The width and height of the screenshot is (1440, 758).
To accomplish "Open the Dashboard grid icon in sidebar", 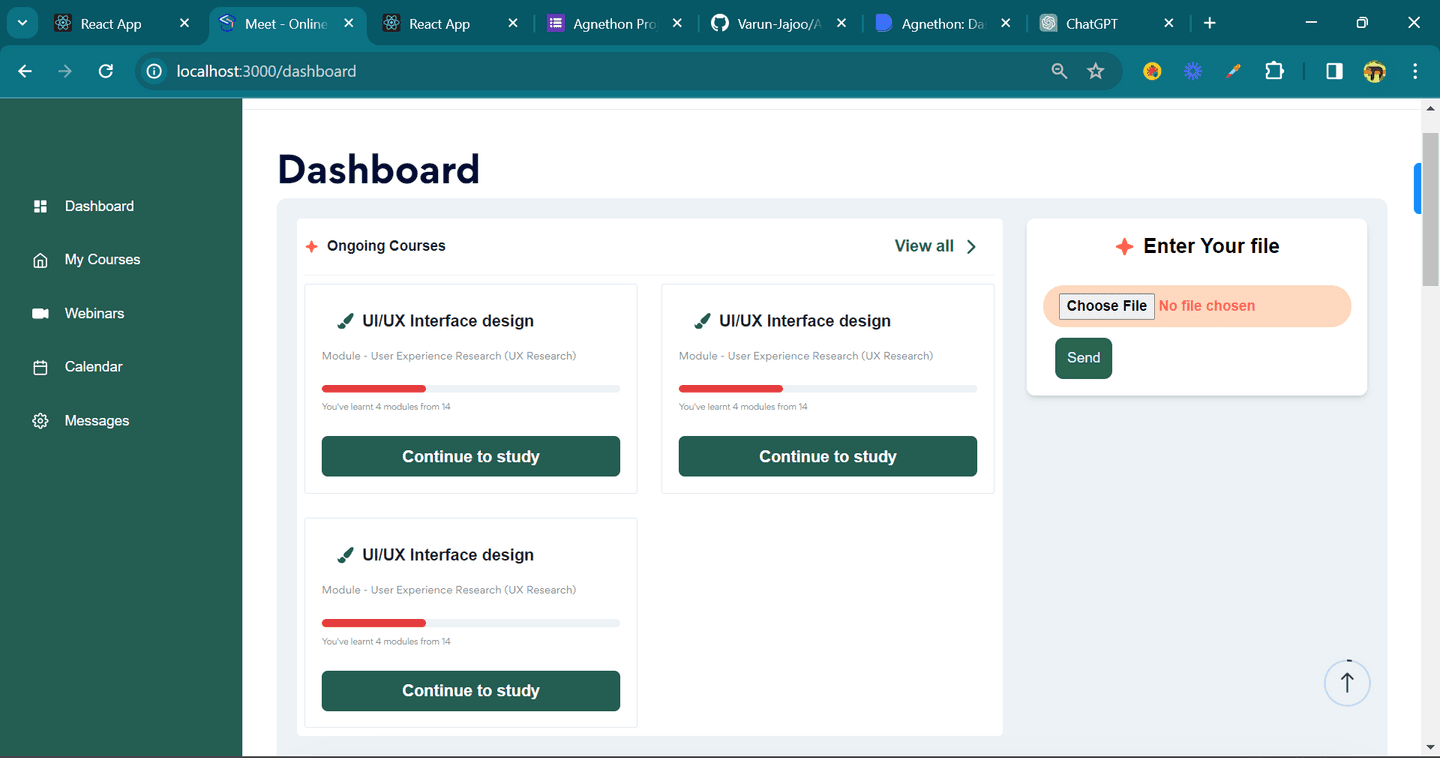I will [x=40, y=206].
